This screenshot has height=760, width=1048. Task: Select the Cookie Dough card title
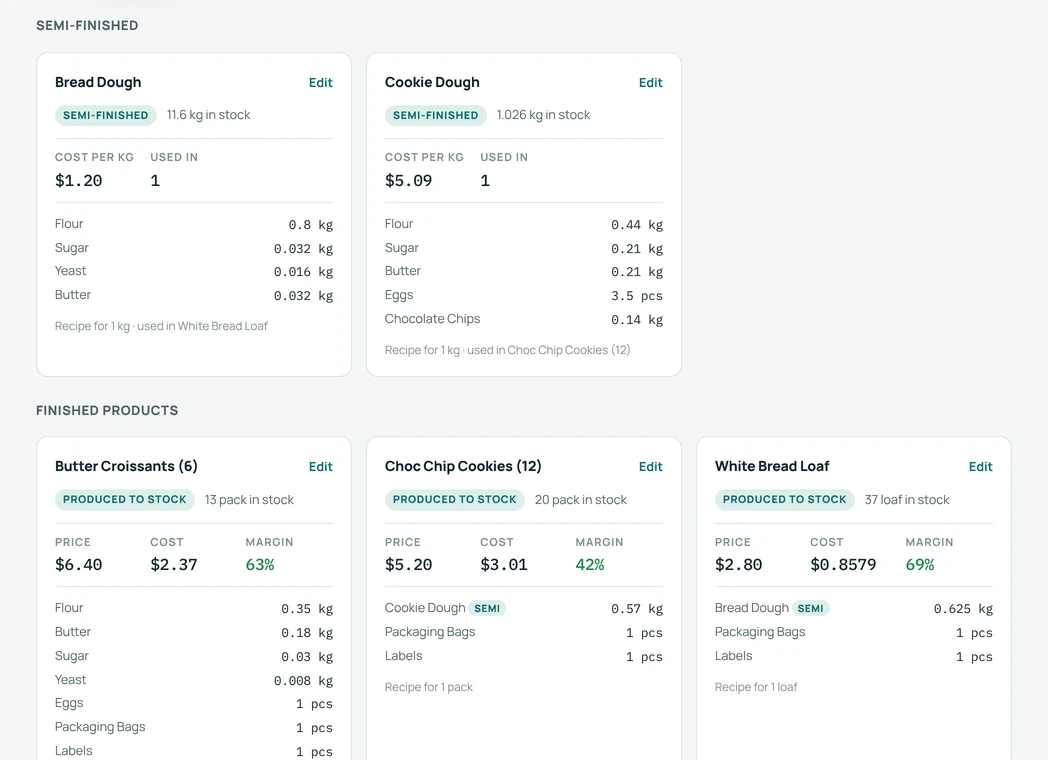432,82
